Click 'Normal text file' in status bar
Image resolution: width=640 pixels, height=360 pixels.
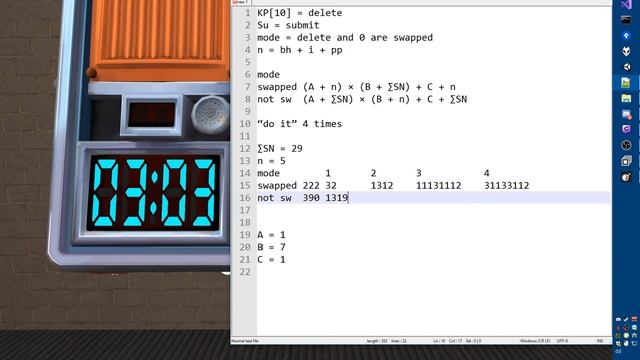point(245,341)
